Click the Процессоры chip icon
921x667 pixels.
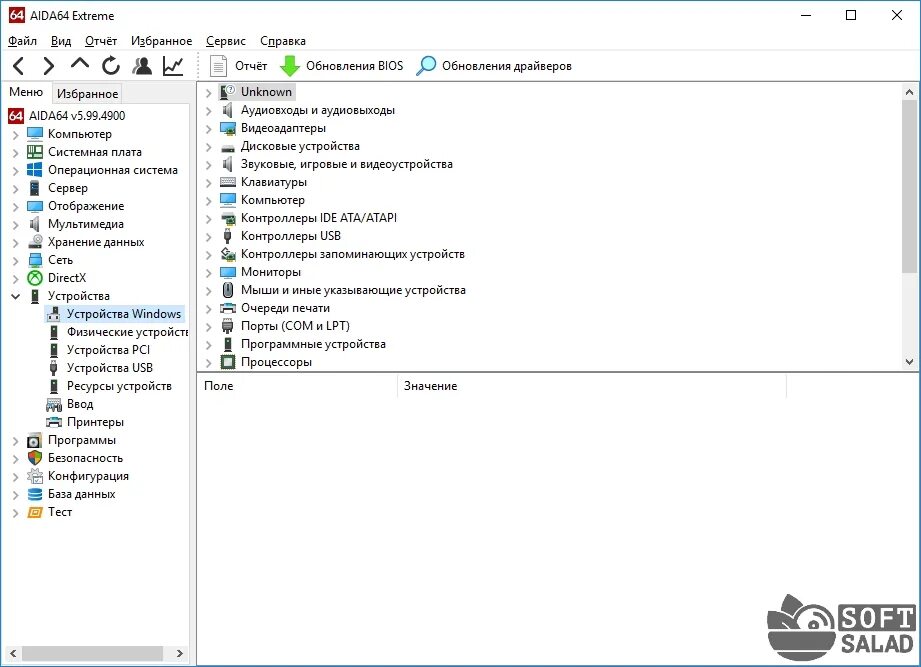(227, 362)
